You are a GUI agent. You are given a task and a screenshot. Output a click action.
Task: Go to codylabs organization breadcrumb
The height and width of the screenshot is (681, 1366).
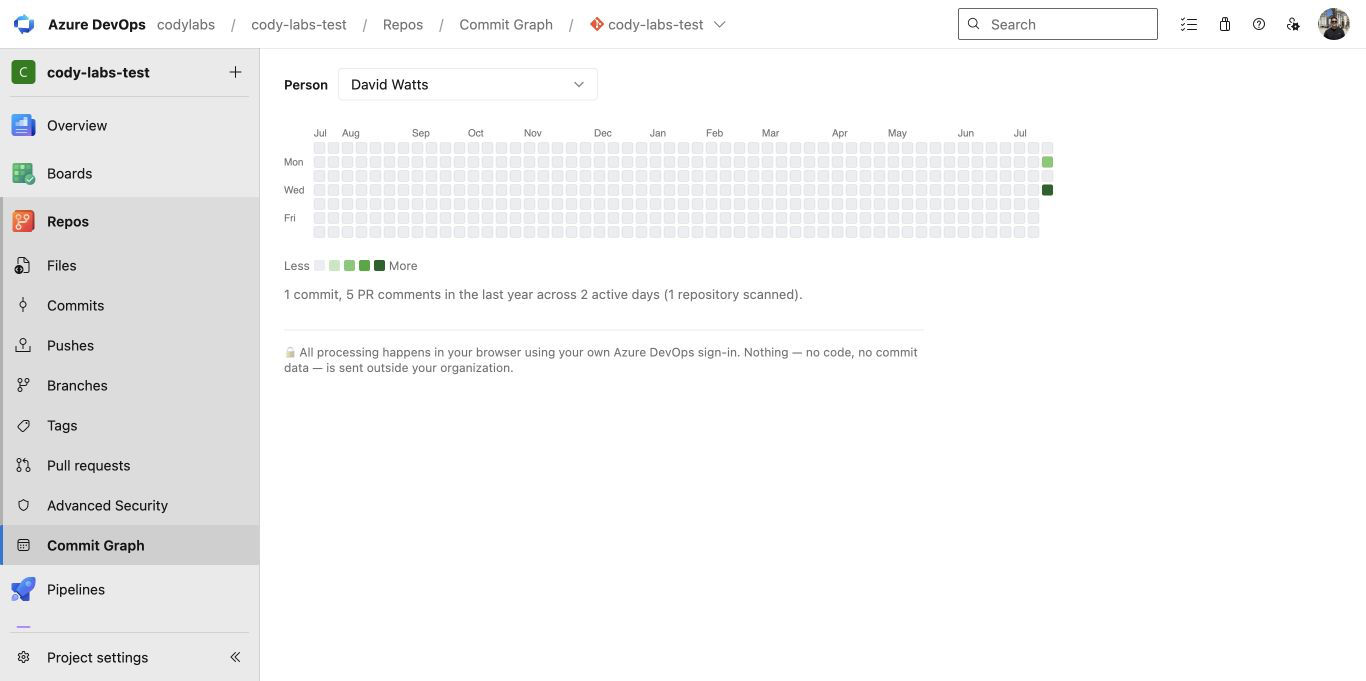tap(186, 24)
